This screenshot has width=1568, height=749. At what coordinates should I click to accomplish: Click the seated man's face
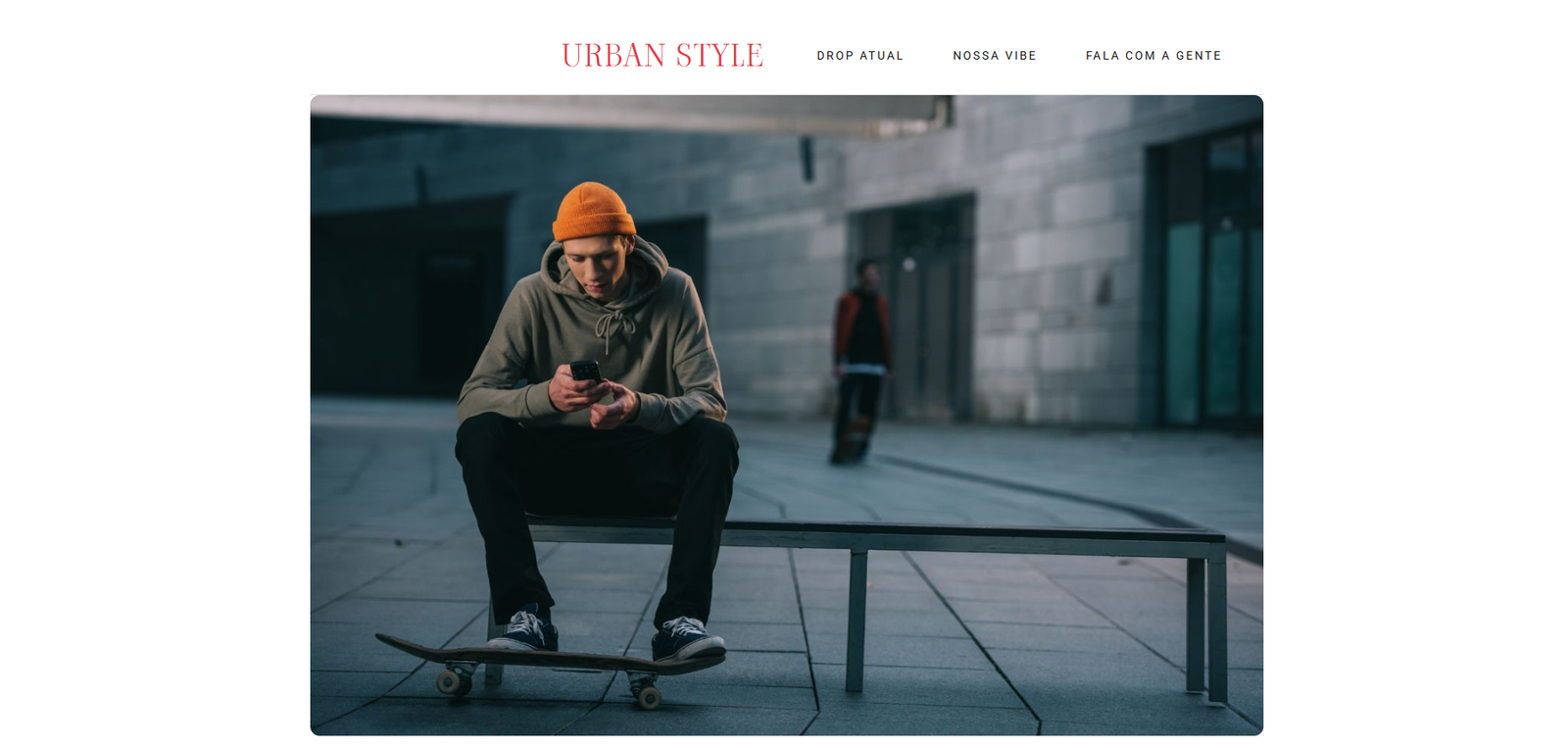tap(595, 265)
